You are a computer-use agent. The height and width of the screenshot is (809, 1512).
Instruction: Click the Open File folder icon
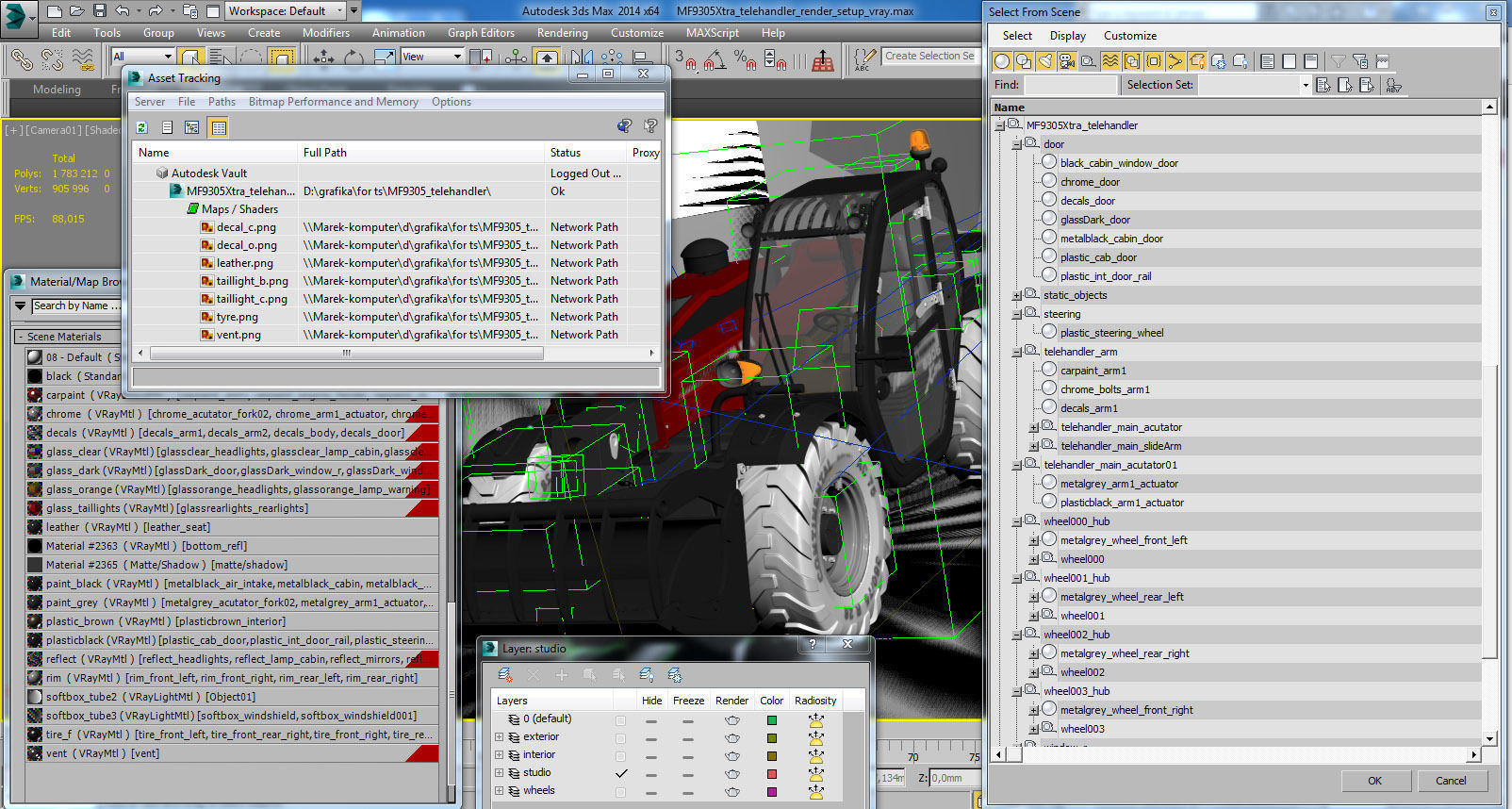(77, 11)
